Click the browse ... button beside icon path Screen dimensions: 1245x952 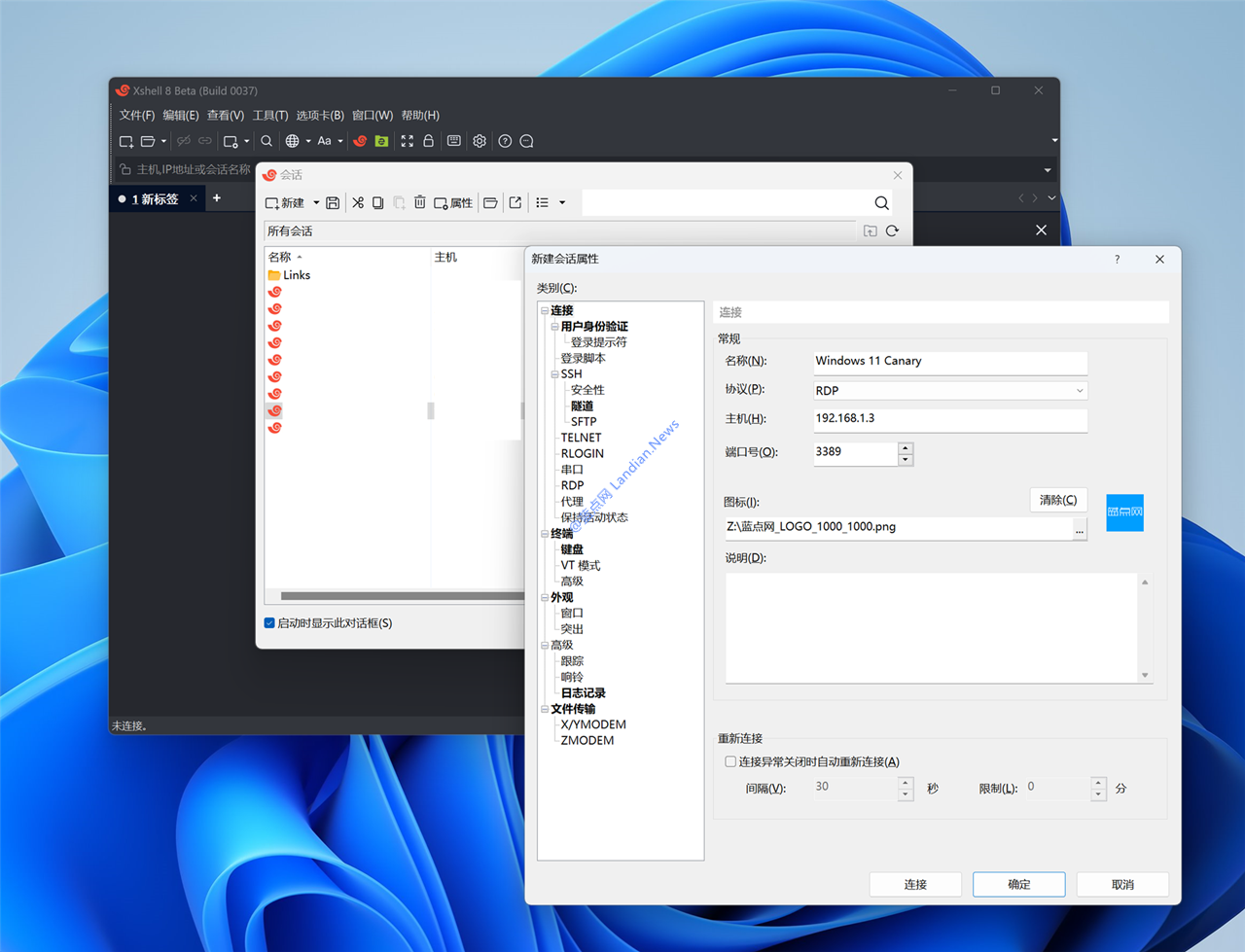1080,530
